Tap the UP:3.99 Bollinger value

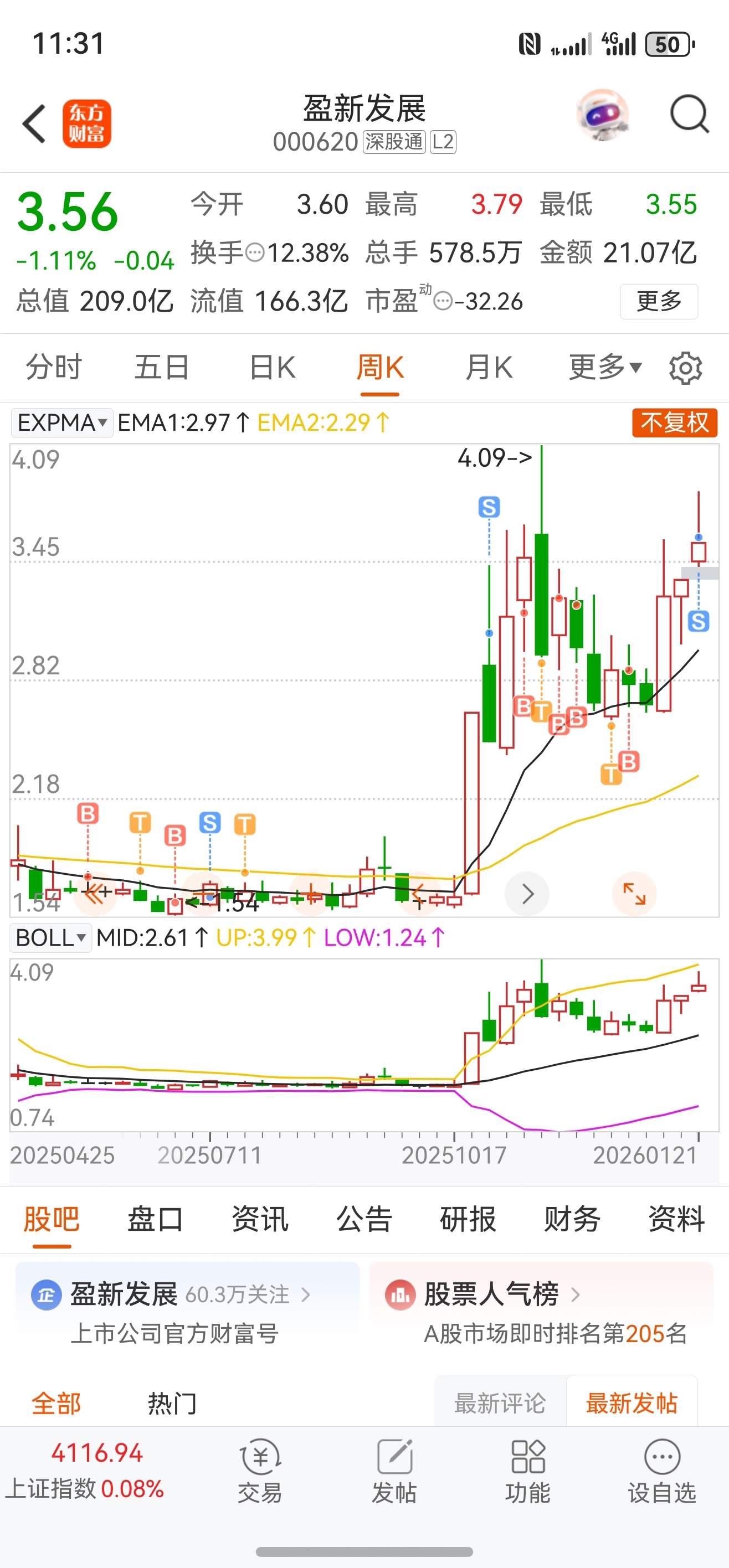click(266, 938)
